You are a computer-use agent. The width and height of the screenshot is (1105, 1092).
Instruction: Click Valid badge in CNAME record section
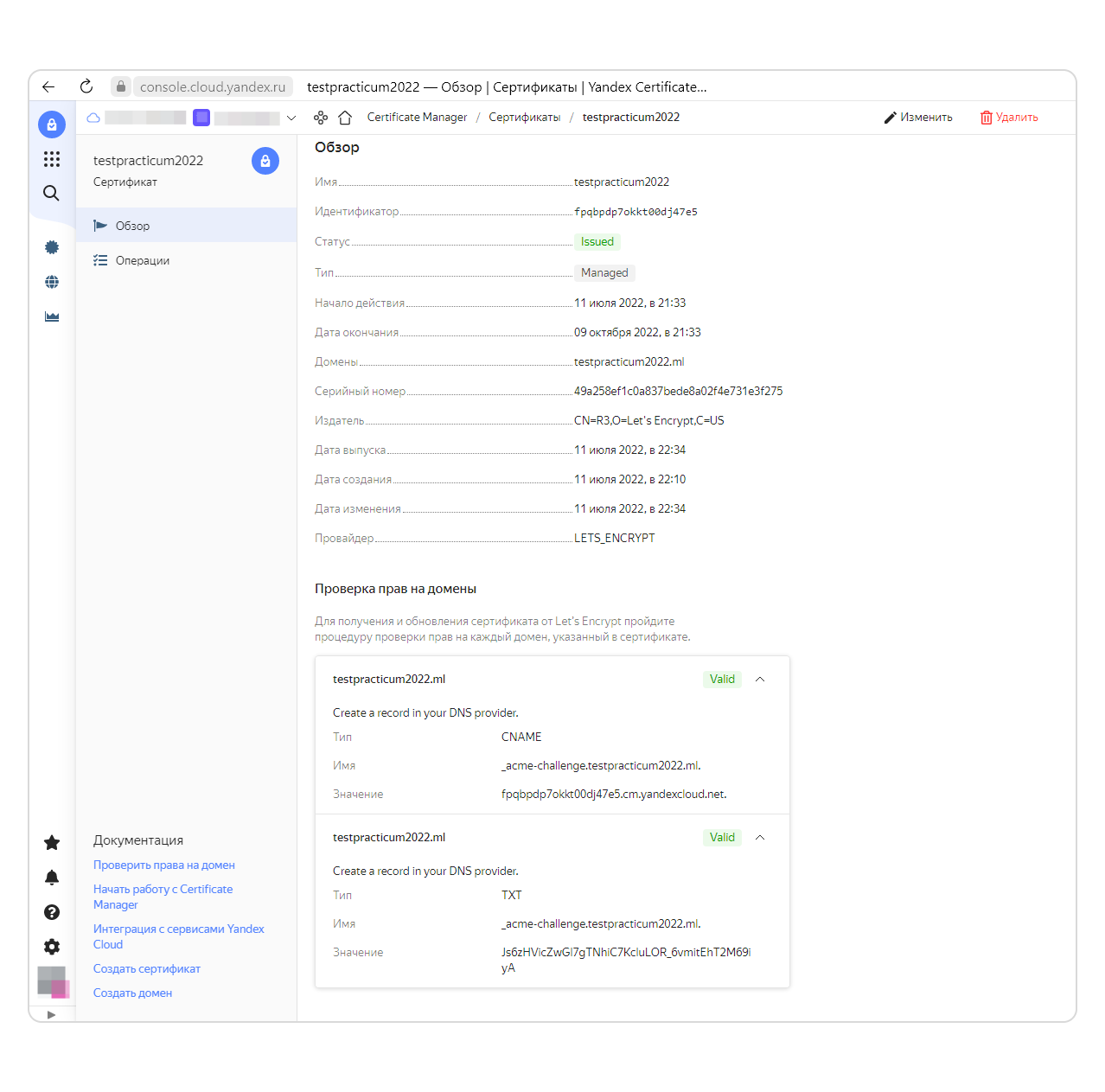tap(722, 680)
